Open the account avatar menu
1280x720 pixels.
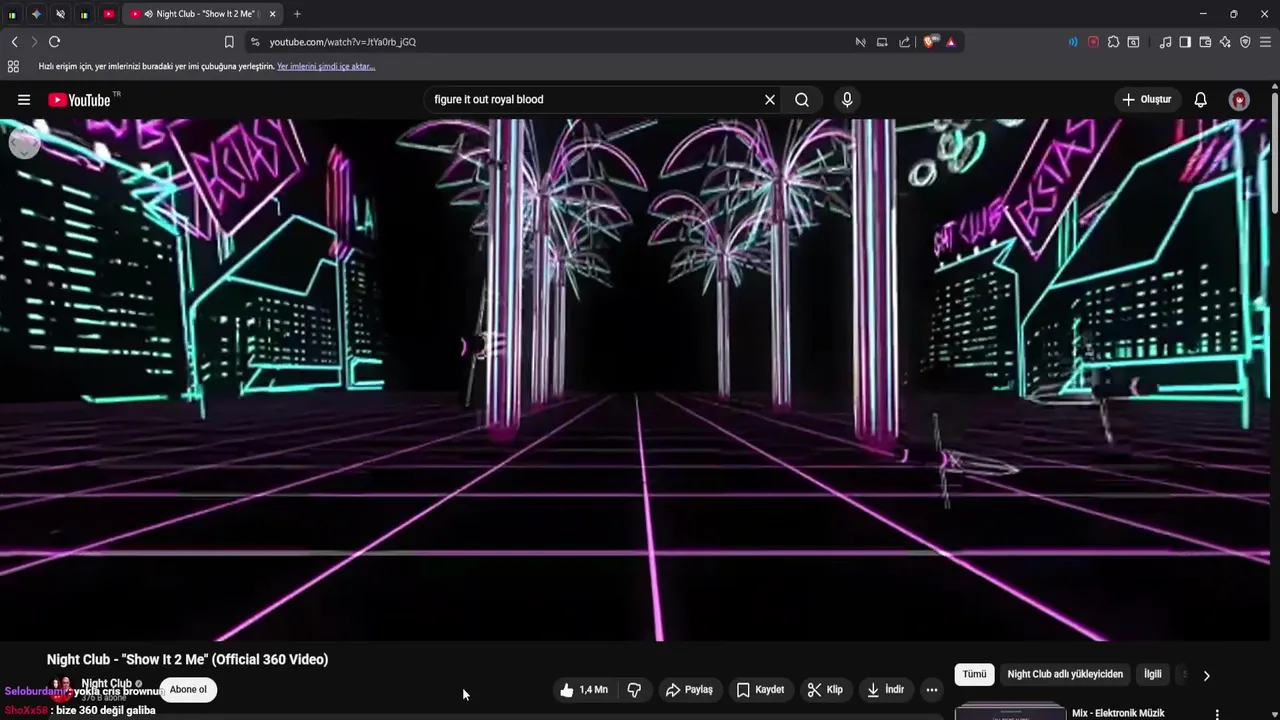click(1239, 100)
